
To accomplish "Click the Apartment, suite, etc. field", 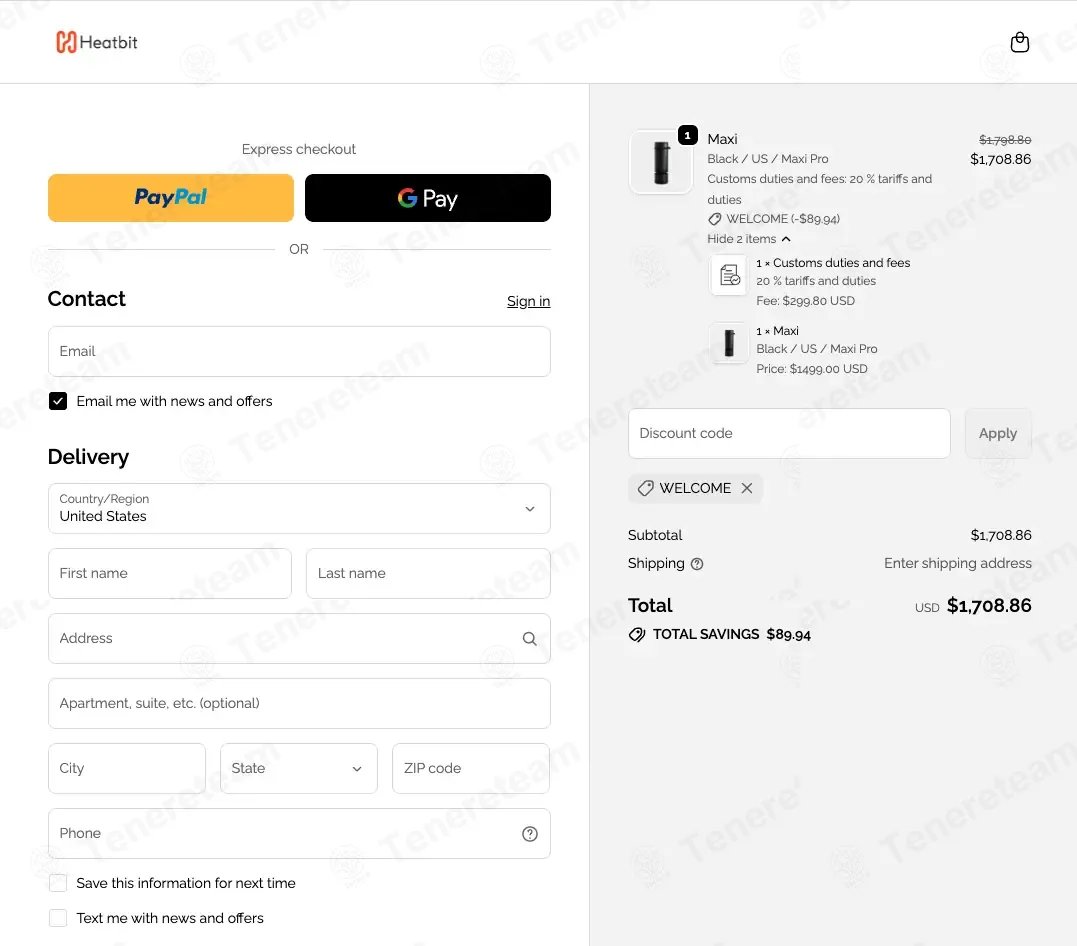I will [299, 703].
